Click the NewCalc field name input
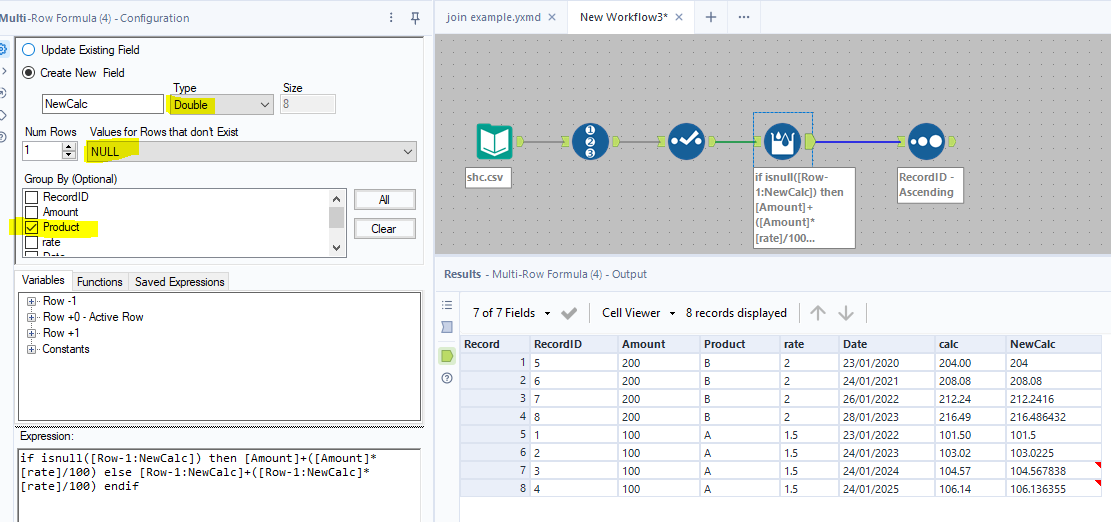 103,104
